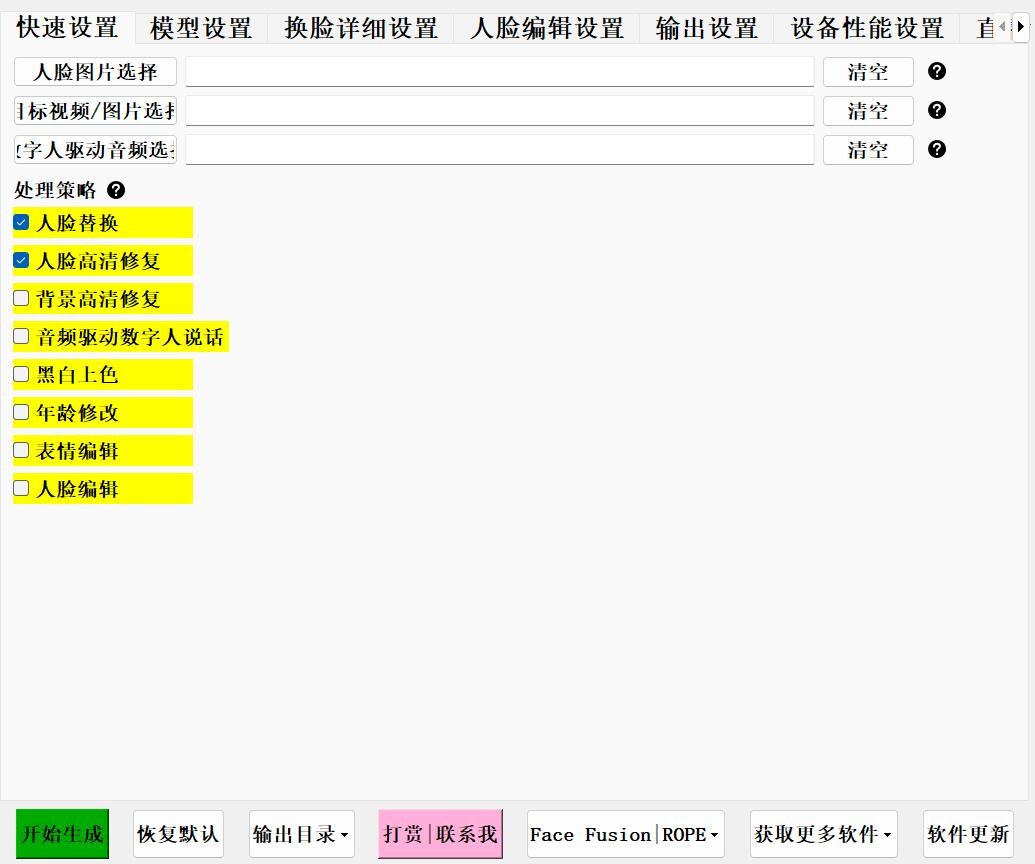Expand 获取更多软件 dropdown menu
1035x864 pixels.
pyautogui.click(x=823, y=834)
